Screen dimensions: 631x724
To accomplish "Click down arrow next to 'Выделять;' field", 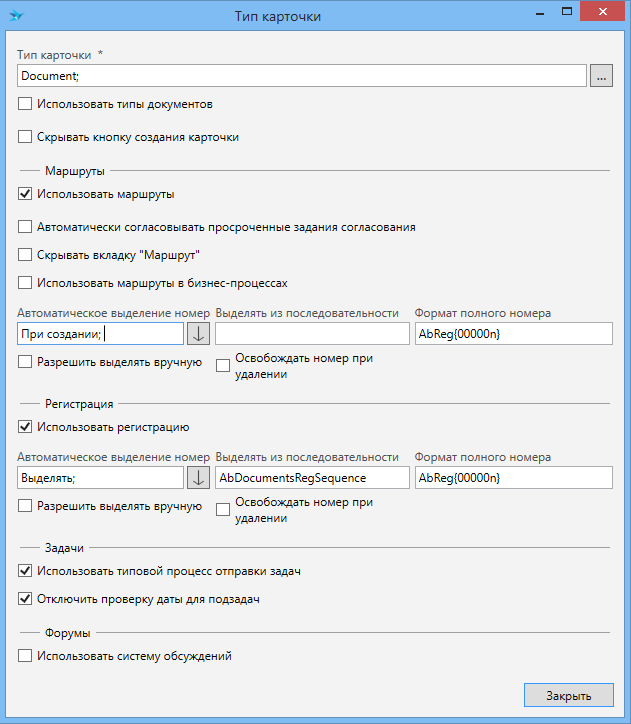I will [198, 478].
